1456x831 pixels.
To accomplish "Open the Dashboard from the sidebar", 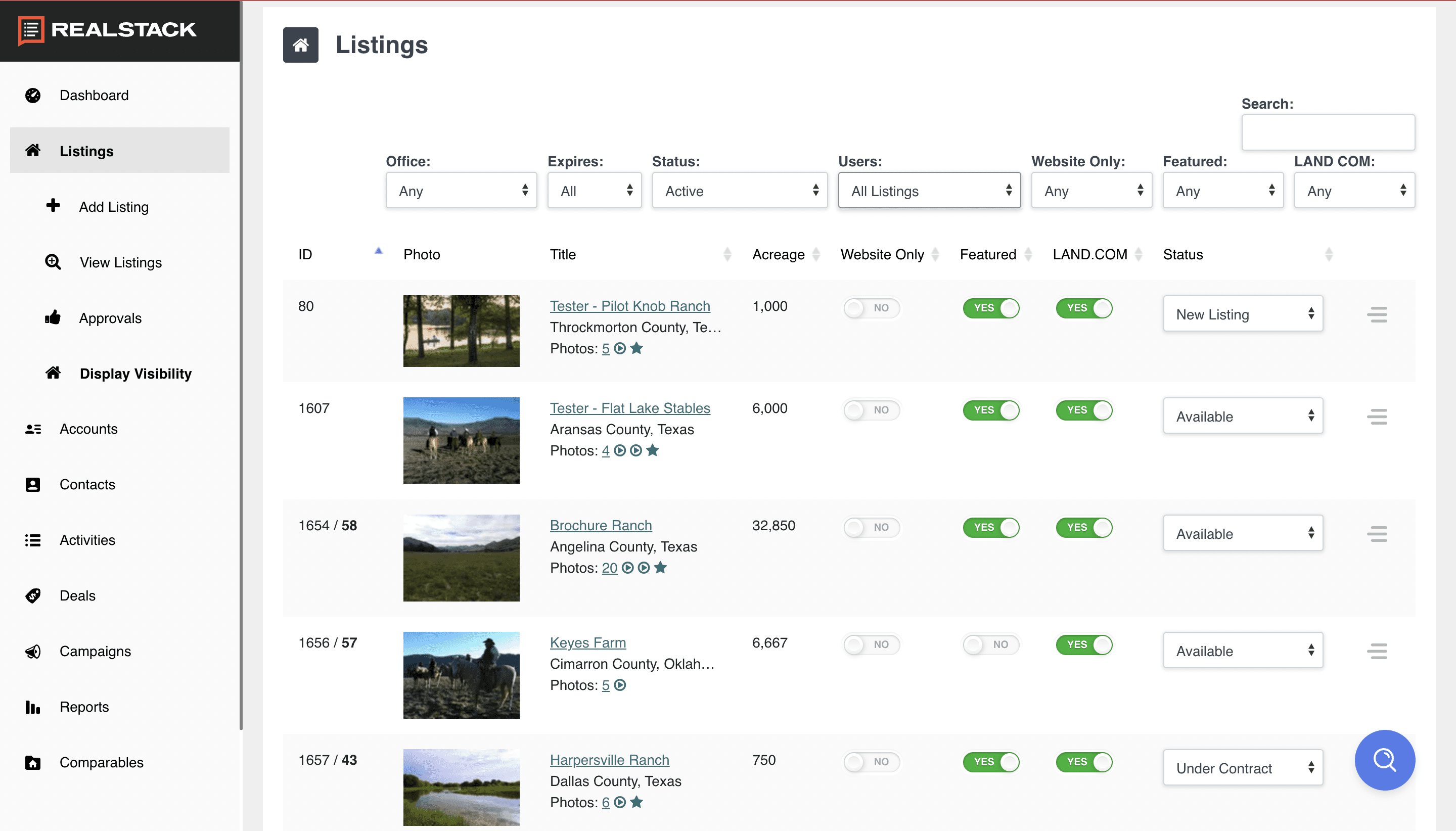I will (x=94, y=96).
